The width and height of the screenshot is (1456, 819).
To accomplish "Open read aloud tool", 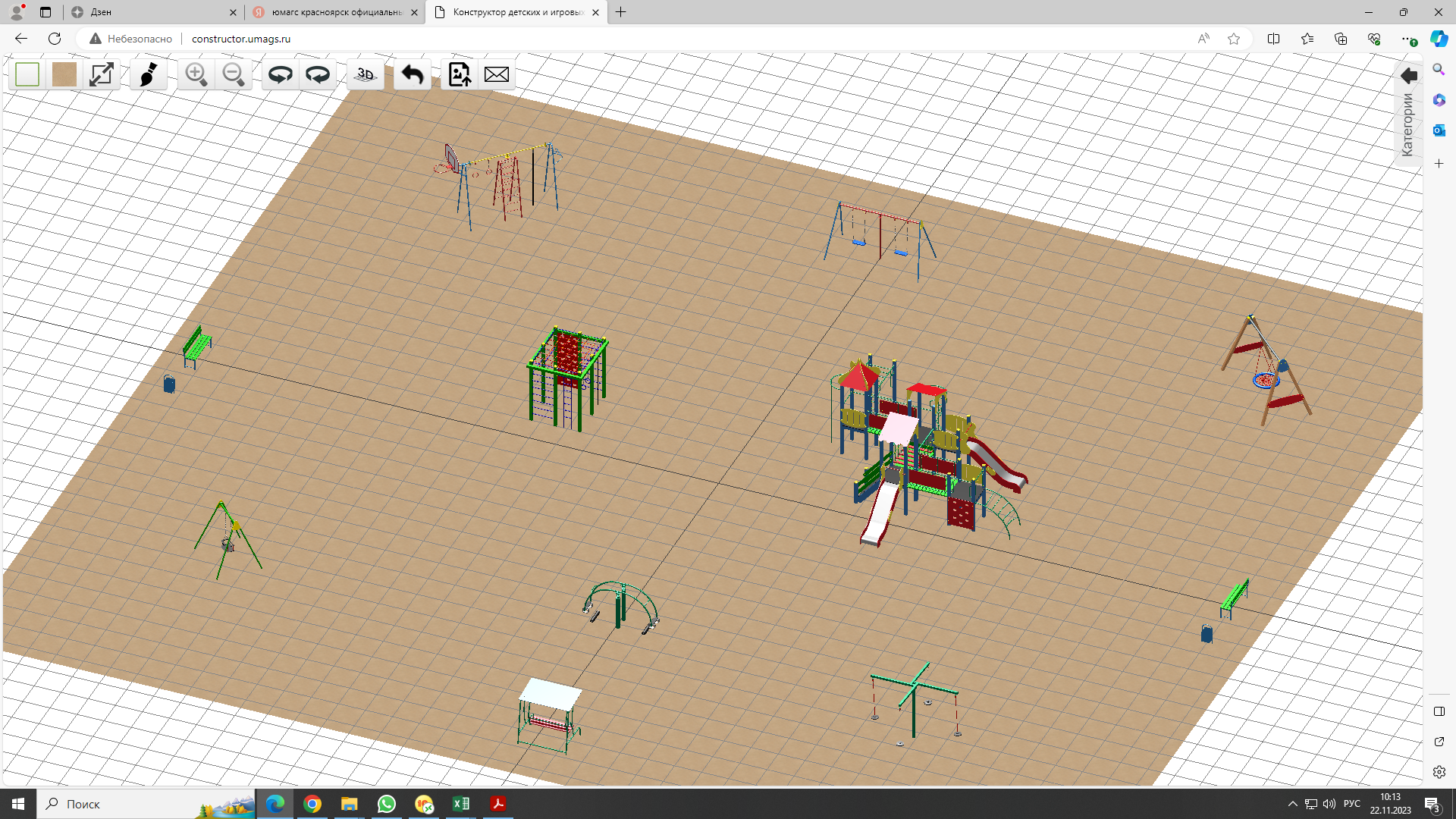I will (x=1203, y=39).
